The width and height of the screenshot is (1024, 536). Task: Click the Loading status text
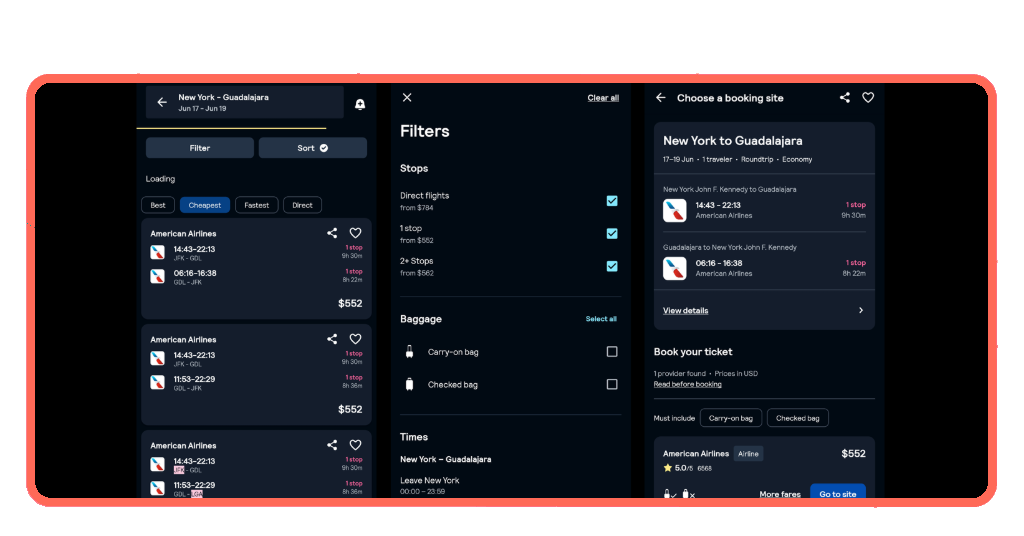[160, 179]
